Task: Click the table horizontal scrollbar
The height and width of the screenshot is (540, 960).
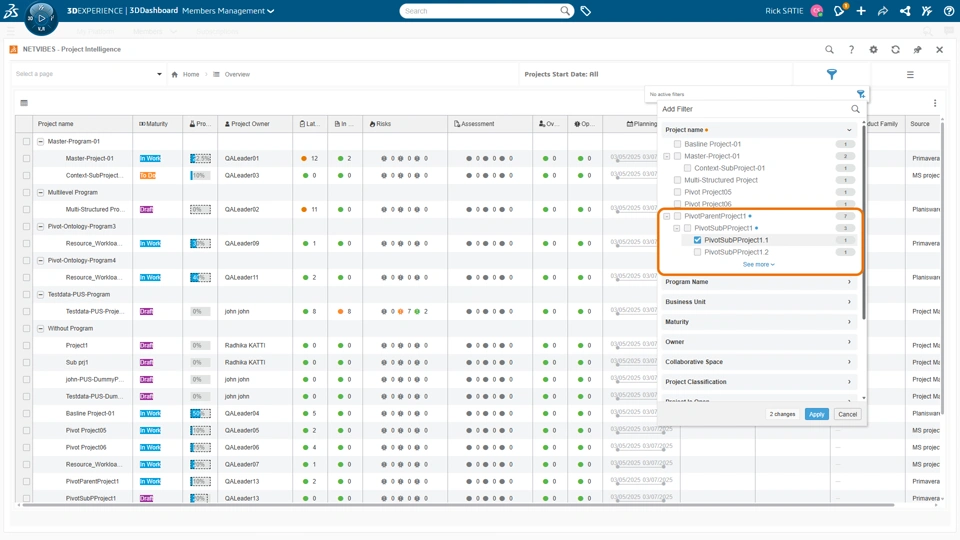Action: (456, 505)
